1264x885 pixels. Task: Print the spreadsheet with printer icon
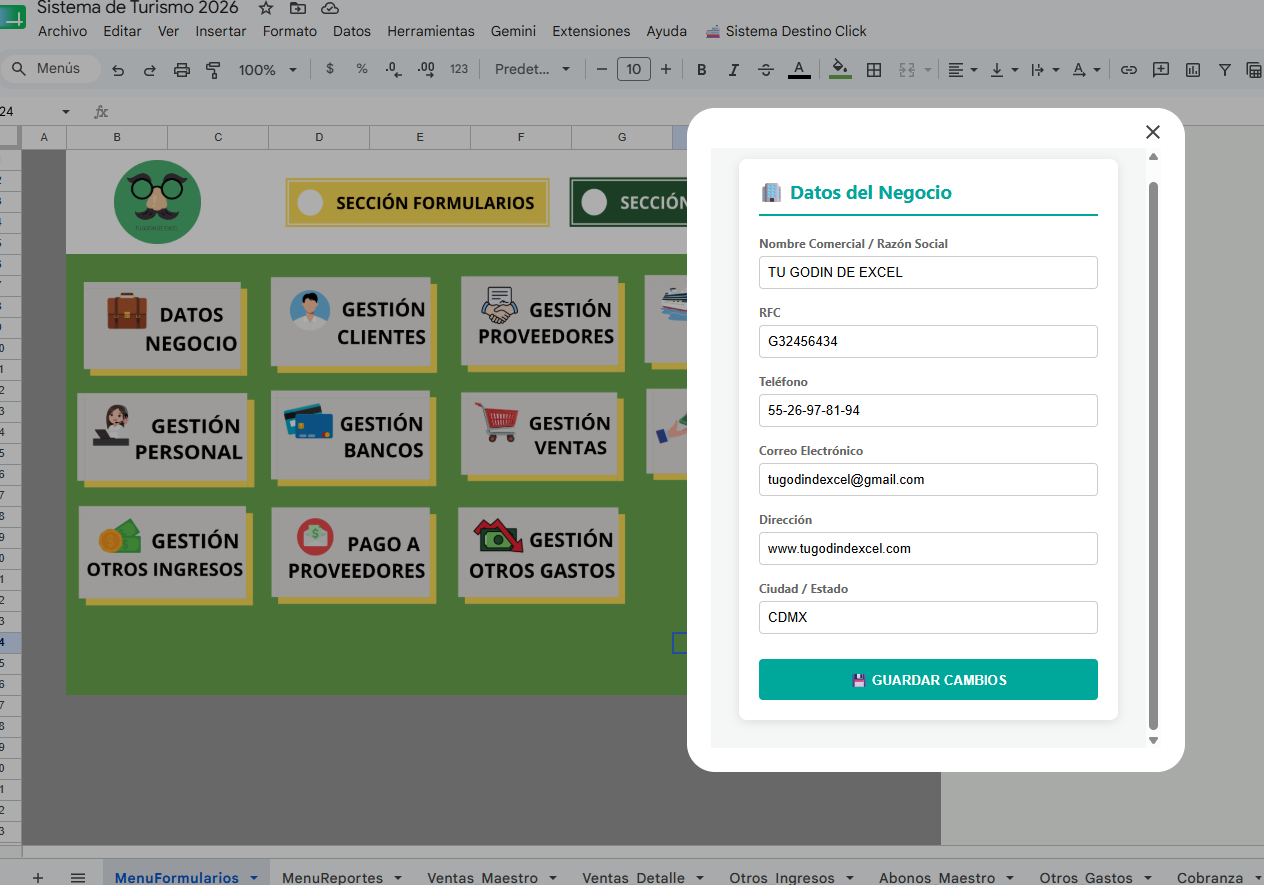[x=181, y=70]
